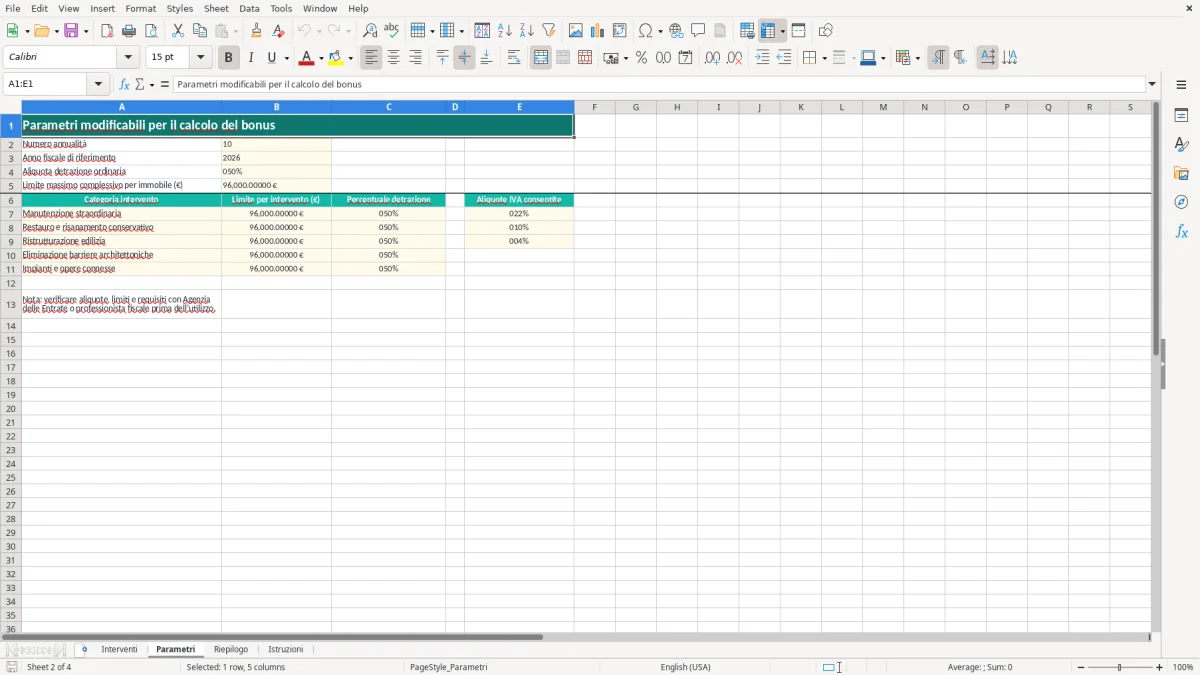Open Font Color dropdown arrow
The image size is (1200, 675).
tap(320, 58)
